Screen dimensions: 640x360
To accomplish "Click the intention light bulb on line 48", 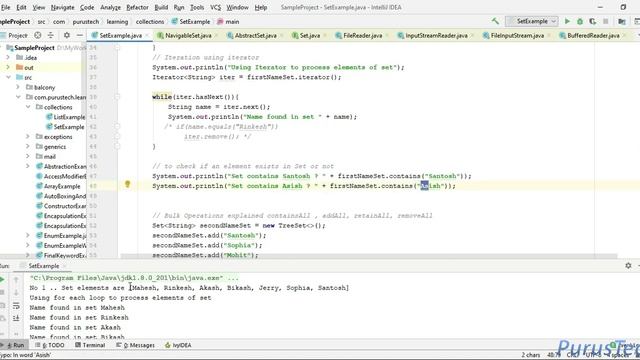I will (x=127, y=184).
